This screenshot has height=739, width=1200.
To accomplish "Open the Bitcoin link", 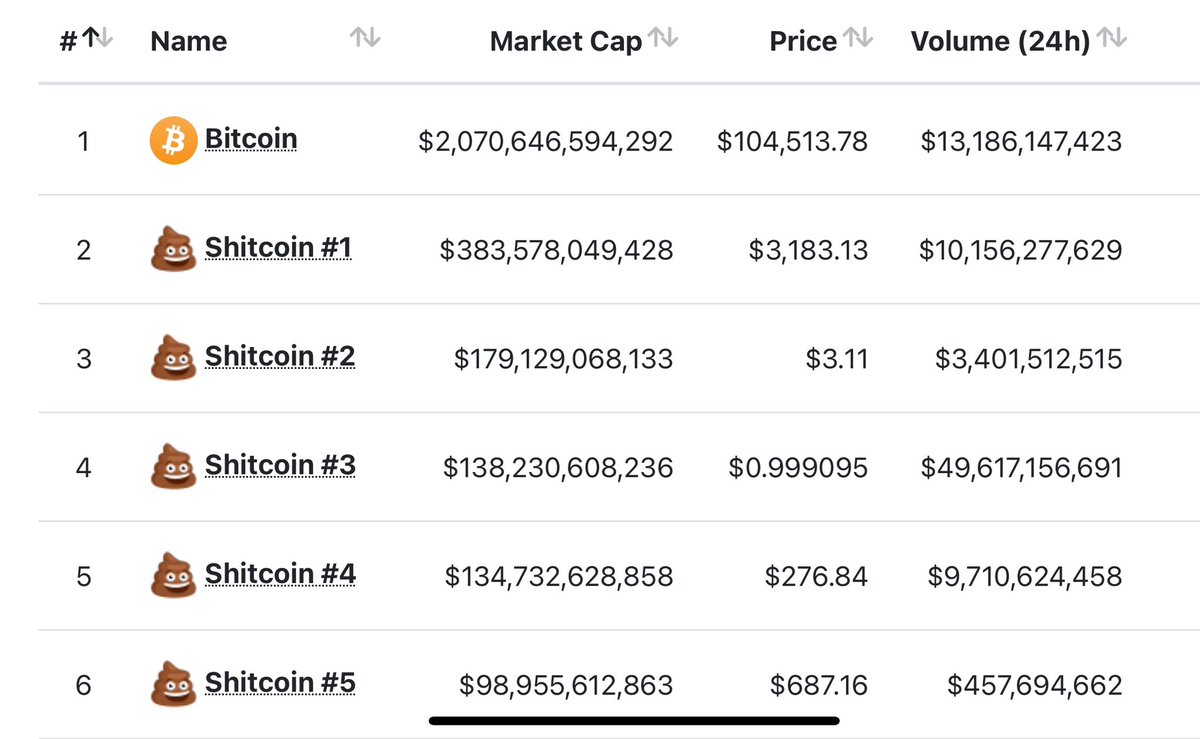I will click(x=251, y=138).
